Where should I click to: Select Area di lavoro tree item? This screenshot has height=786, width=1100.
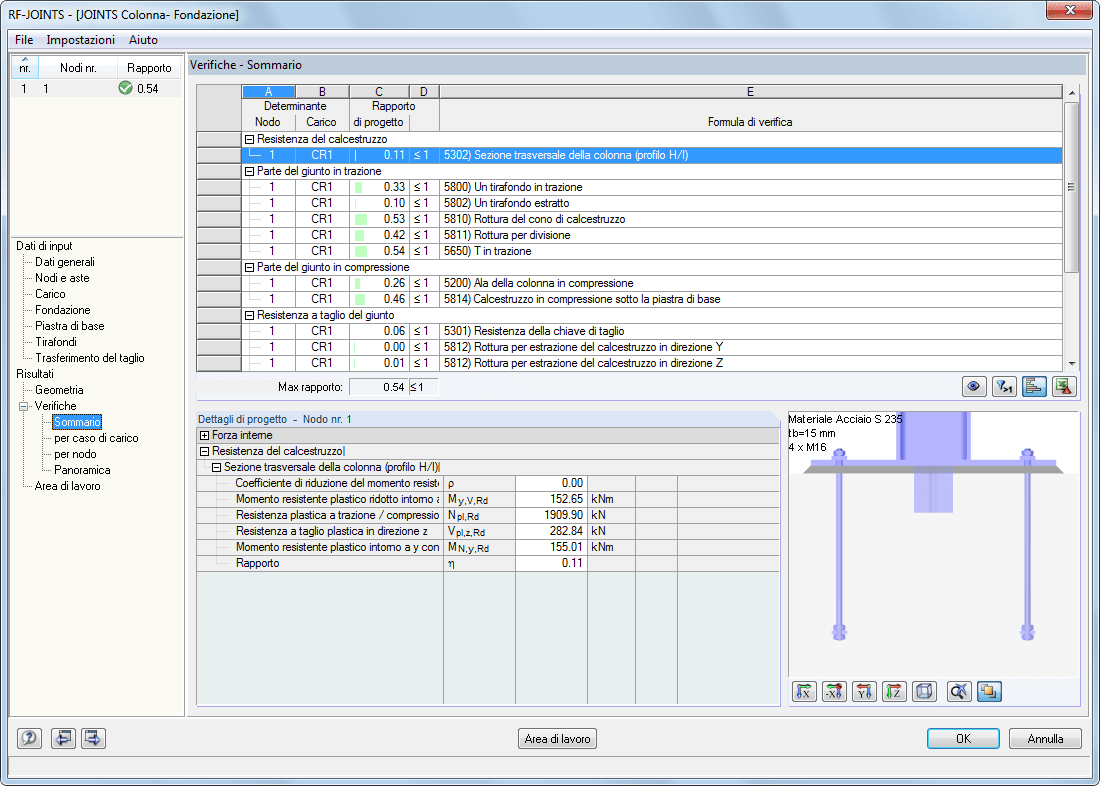67,486
